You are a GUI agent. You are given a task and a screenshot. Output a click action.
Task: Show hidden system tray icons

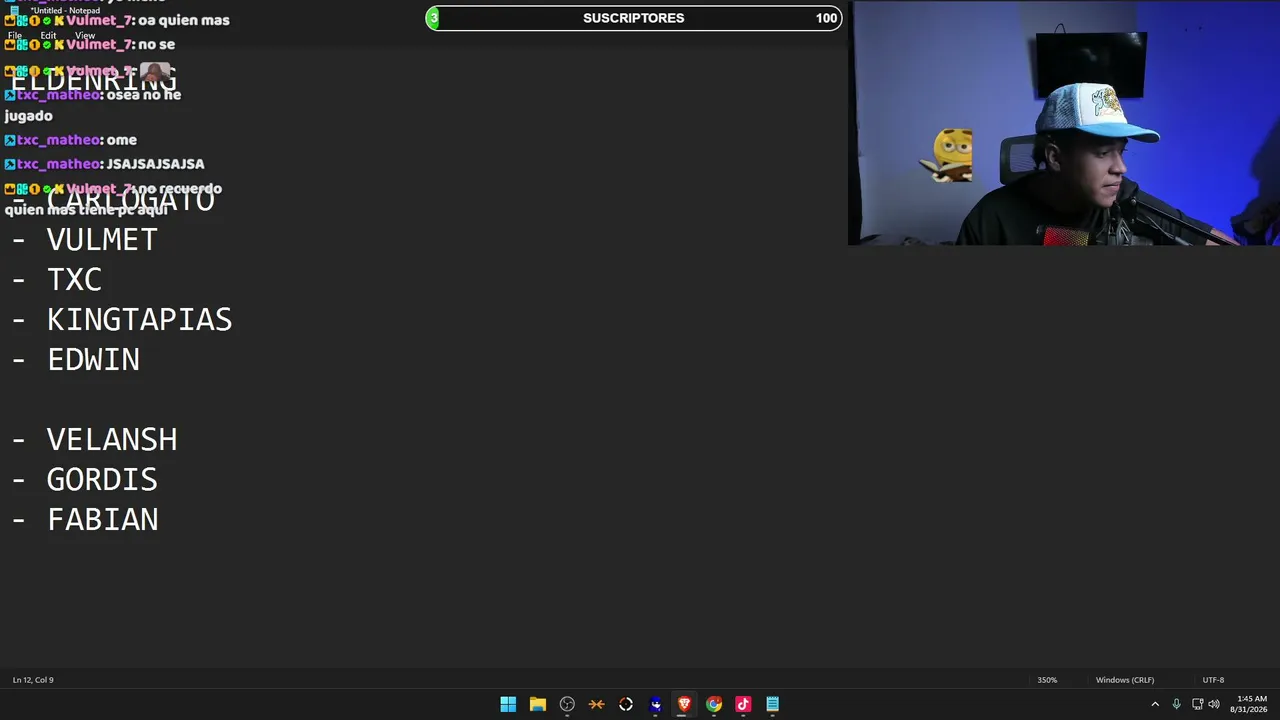tap(1155, 704)
